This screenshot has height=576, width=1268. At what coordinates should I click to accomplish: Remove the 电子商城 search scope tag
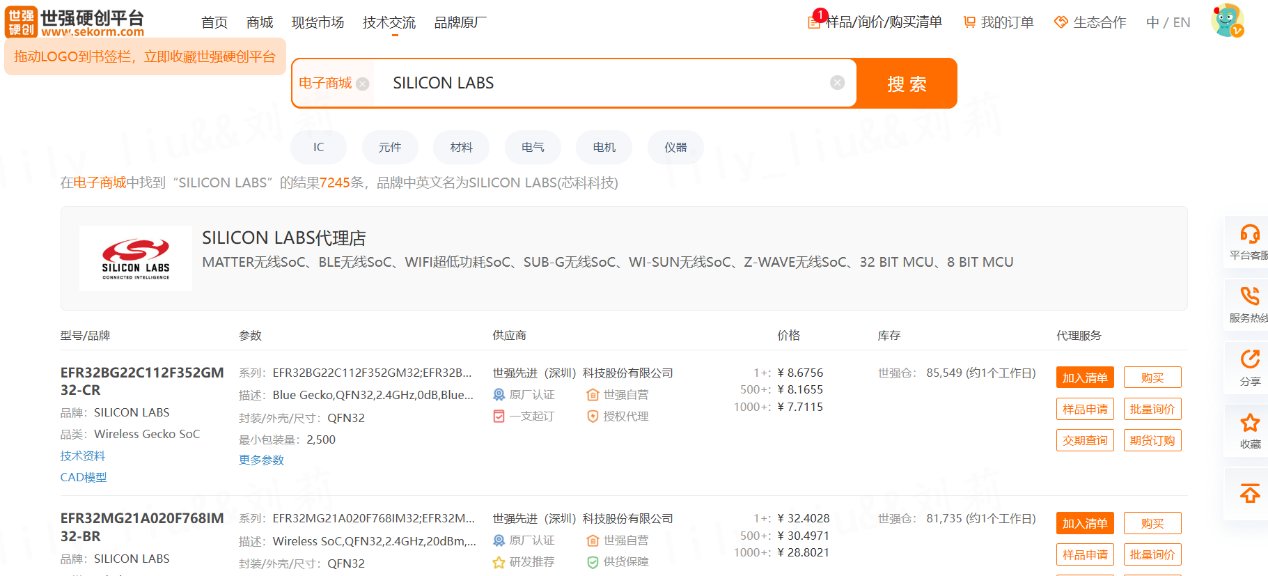363,84
